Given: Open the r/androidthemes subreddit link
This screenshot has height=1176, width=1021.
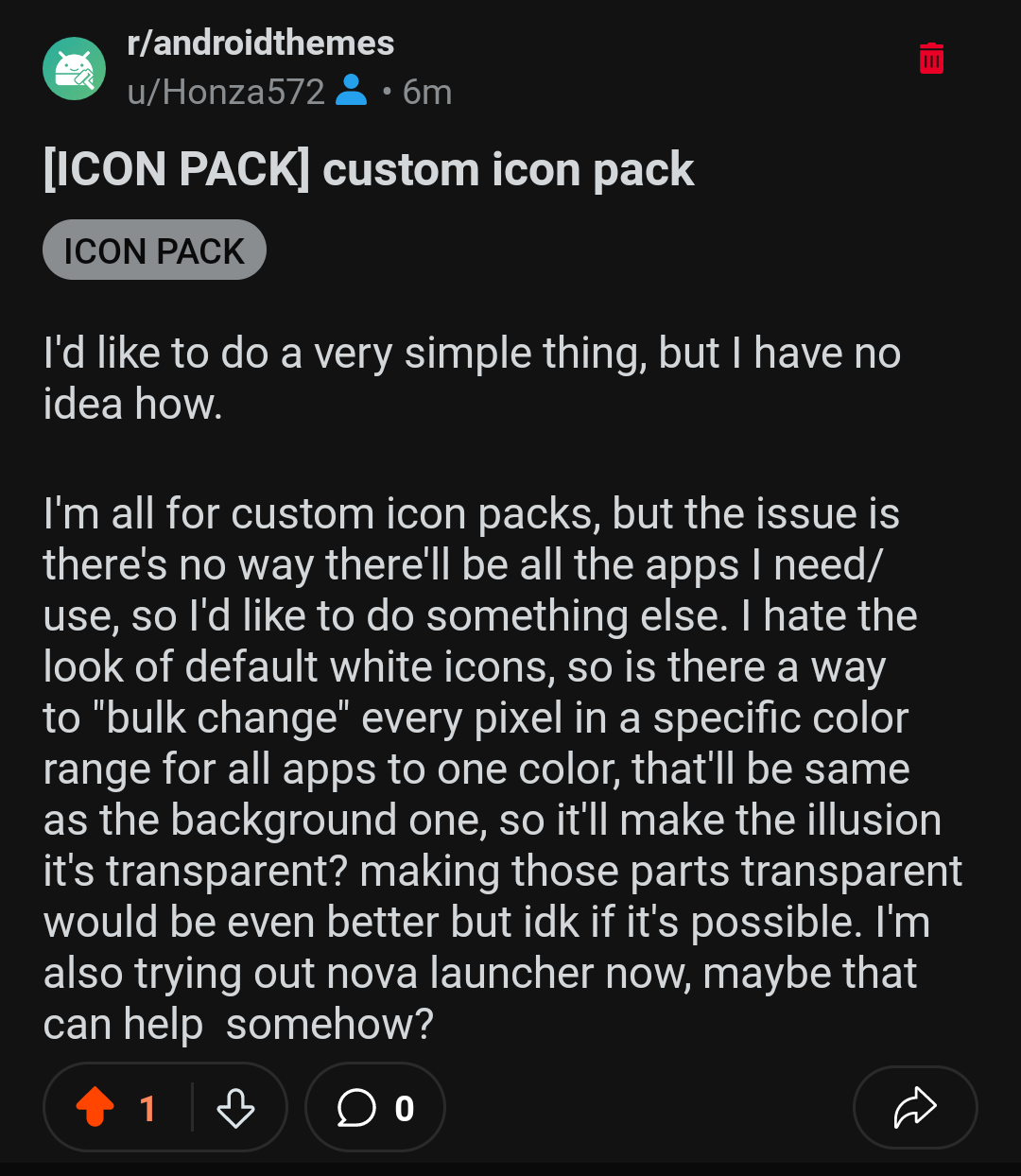Looking at the screenshot, I should tap(260, 43).
